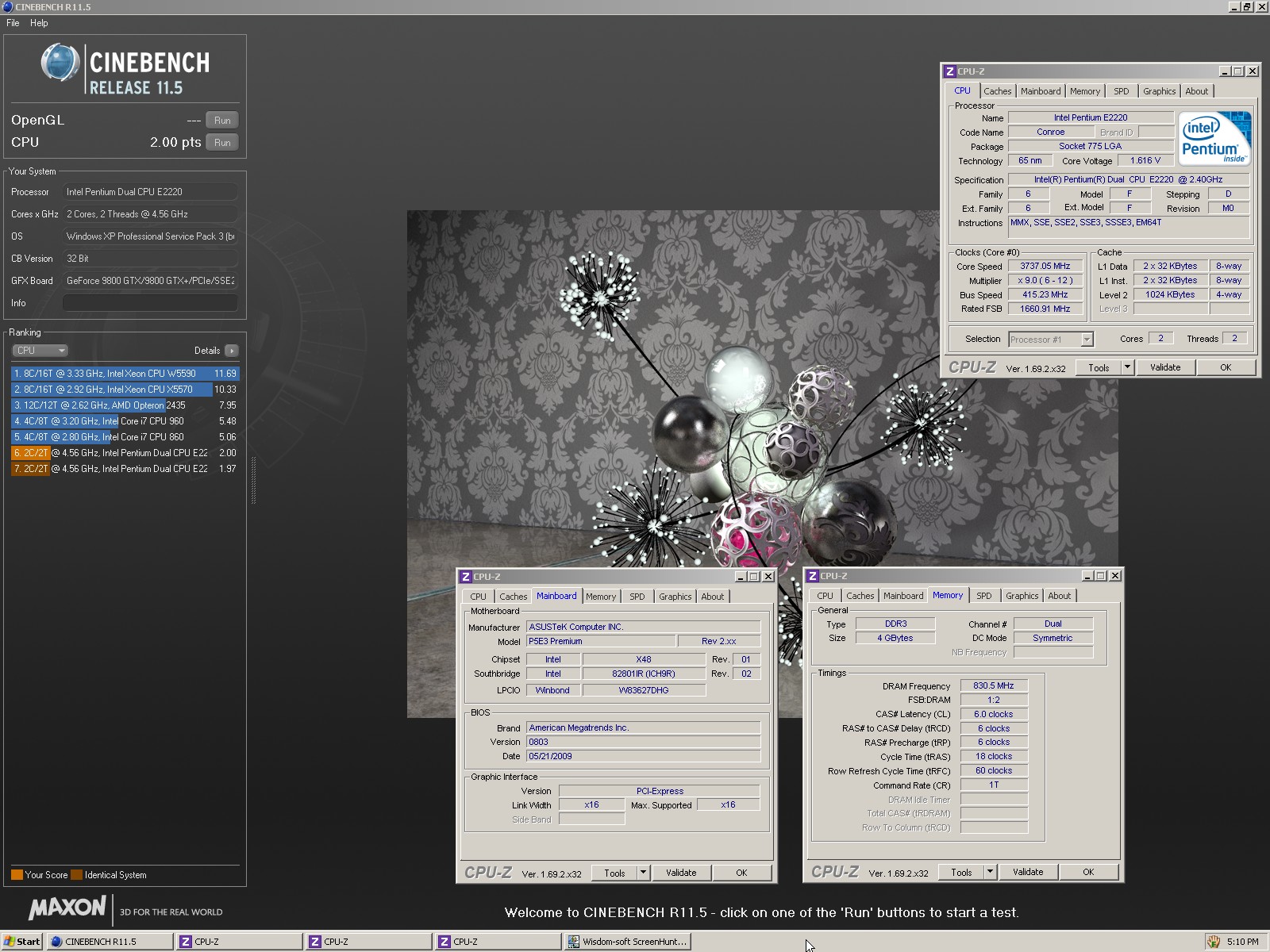The image size is (1270, 952).
Task: Click Validate in CPU-Z Memory window
Action: pyautogui.click(x=1028, y=872)
